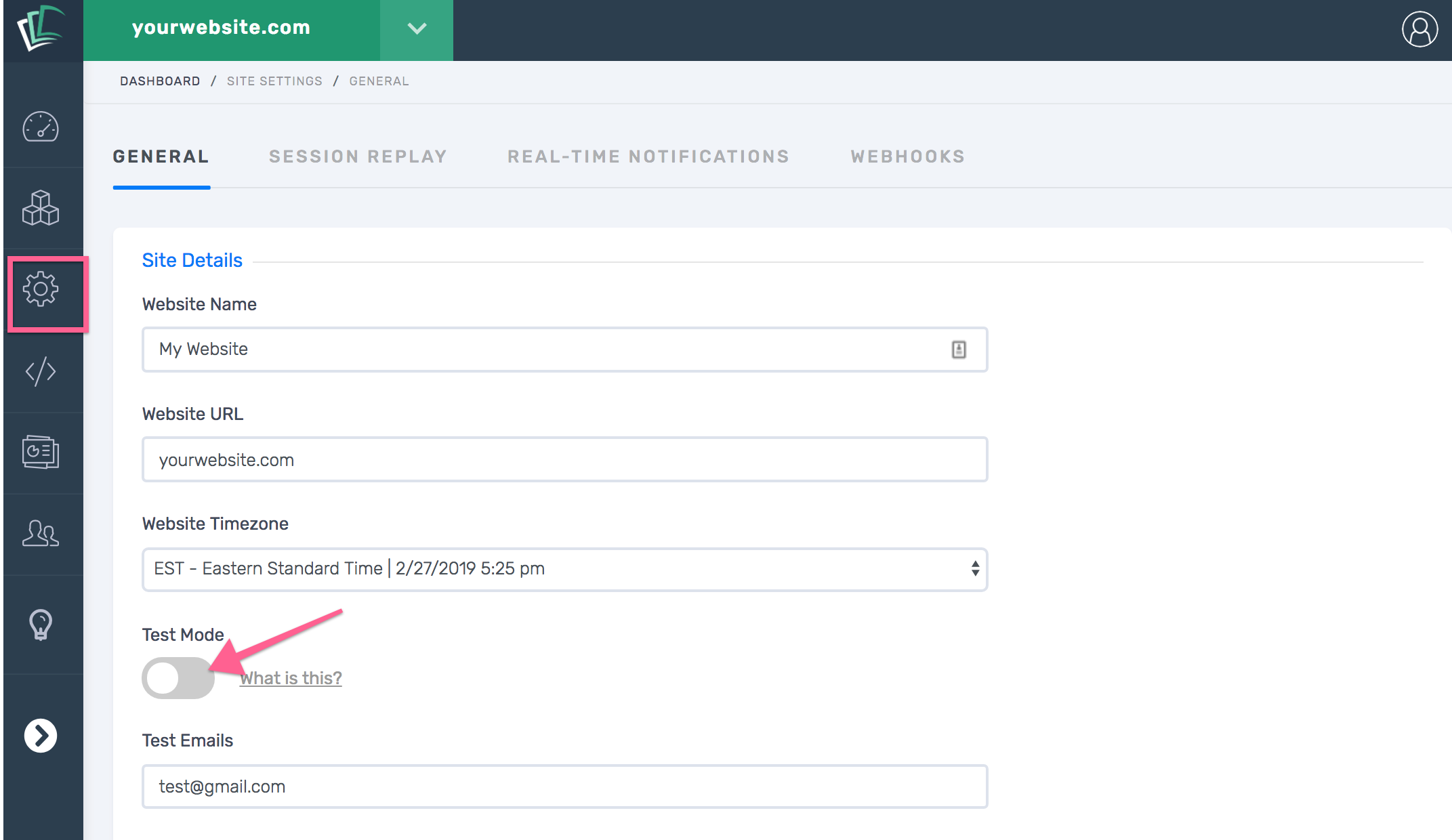Viewport: 1452px width, 840px height.
Task: Expand the yourwebsite.com site switcher chevron
Action: coord(417,29)
